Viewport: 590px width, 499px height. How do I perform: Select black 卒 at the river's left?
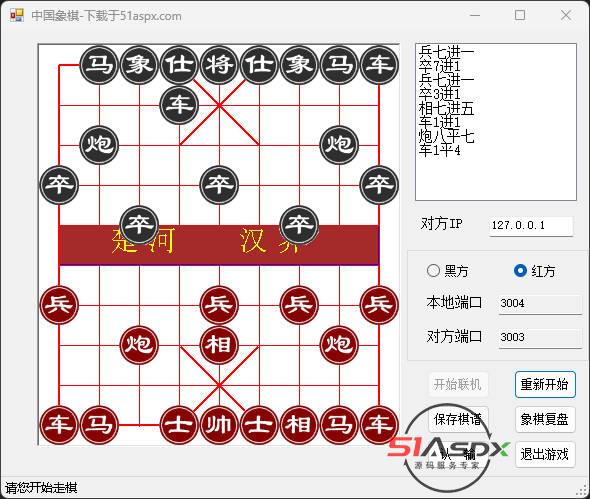tap(139, 225)
